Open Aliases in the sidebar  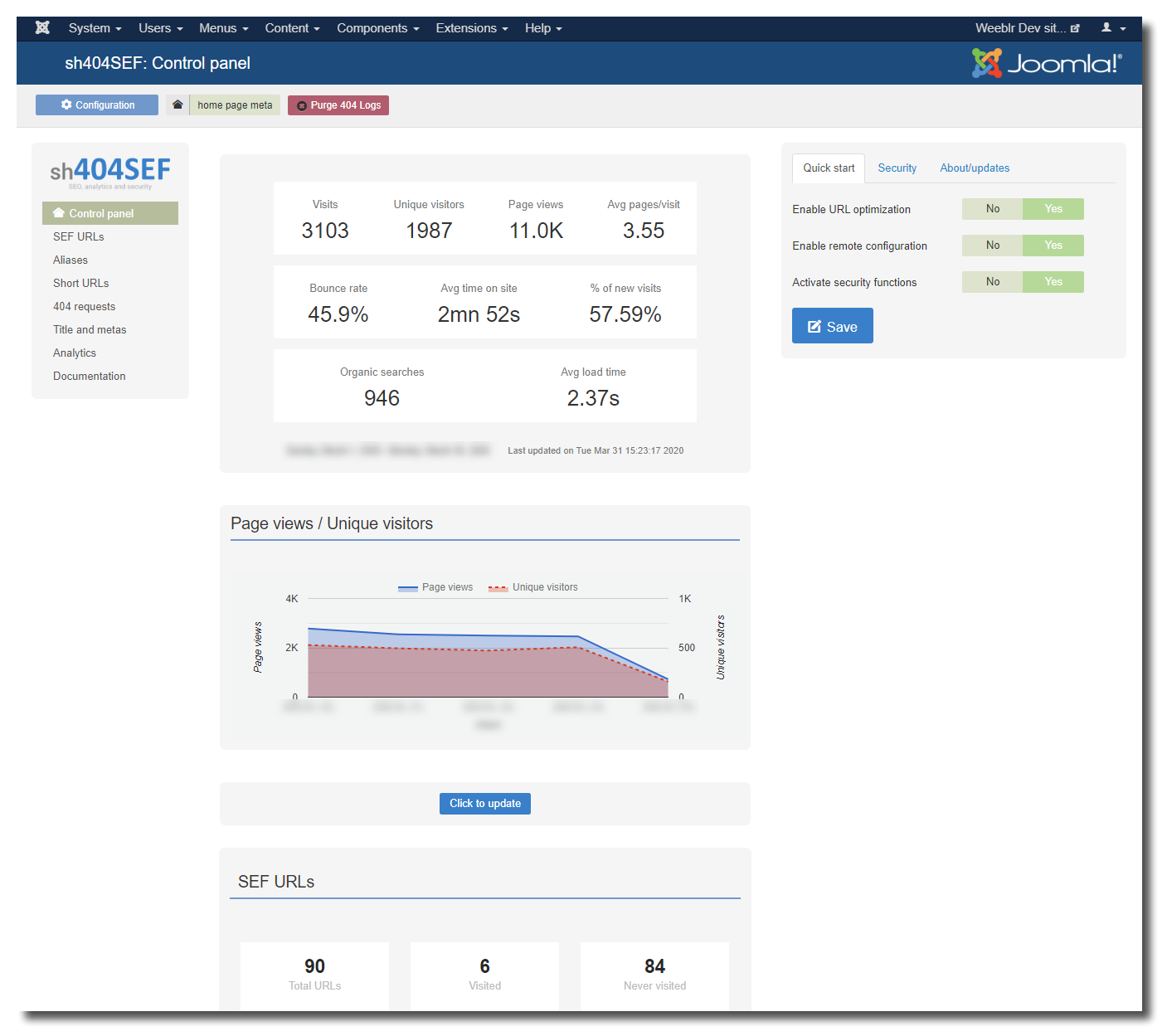click(x=71, y=260)
